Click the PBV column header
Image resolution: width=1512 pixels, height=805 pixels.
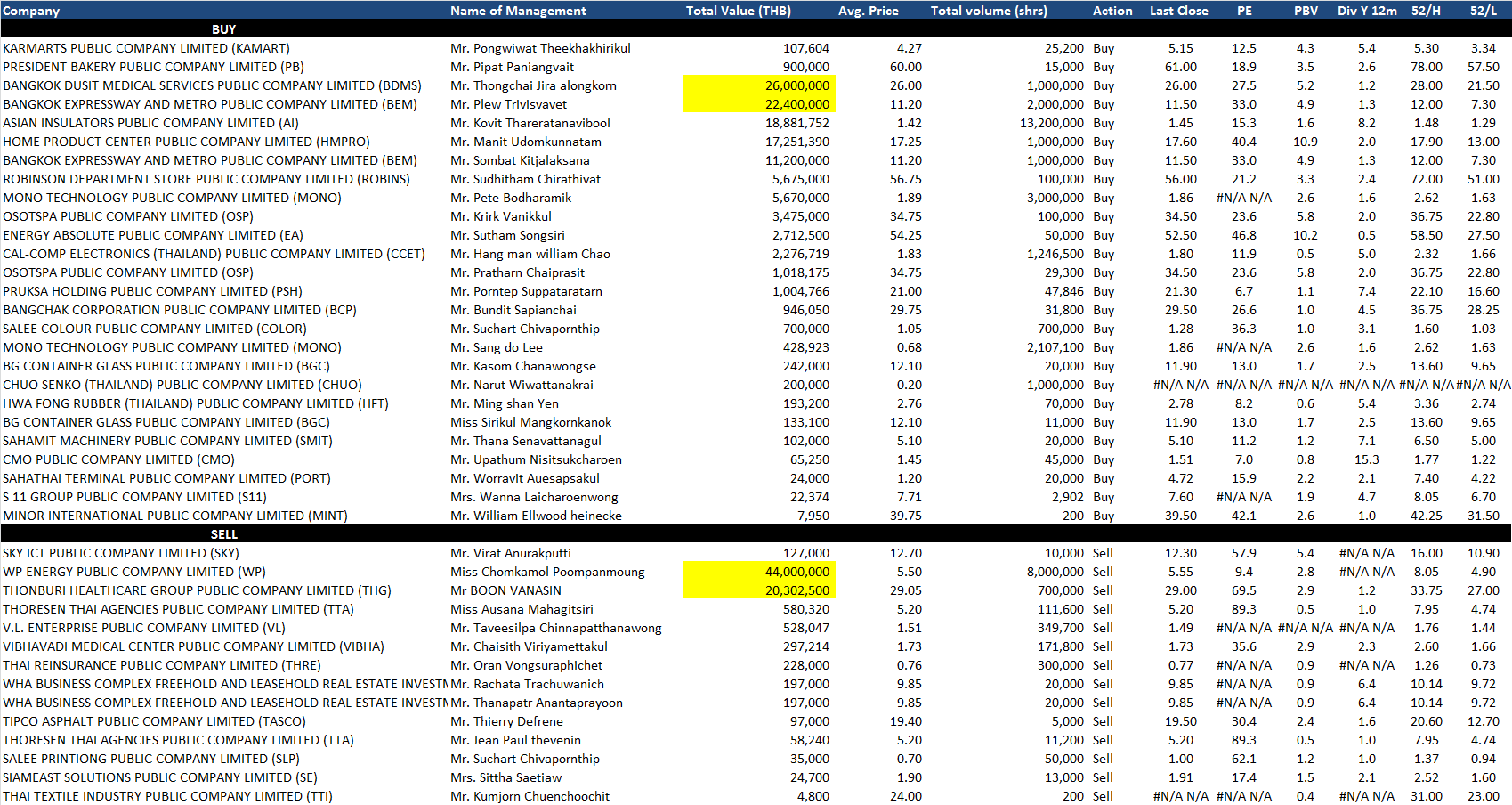click(1306, 11)
